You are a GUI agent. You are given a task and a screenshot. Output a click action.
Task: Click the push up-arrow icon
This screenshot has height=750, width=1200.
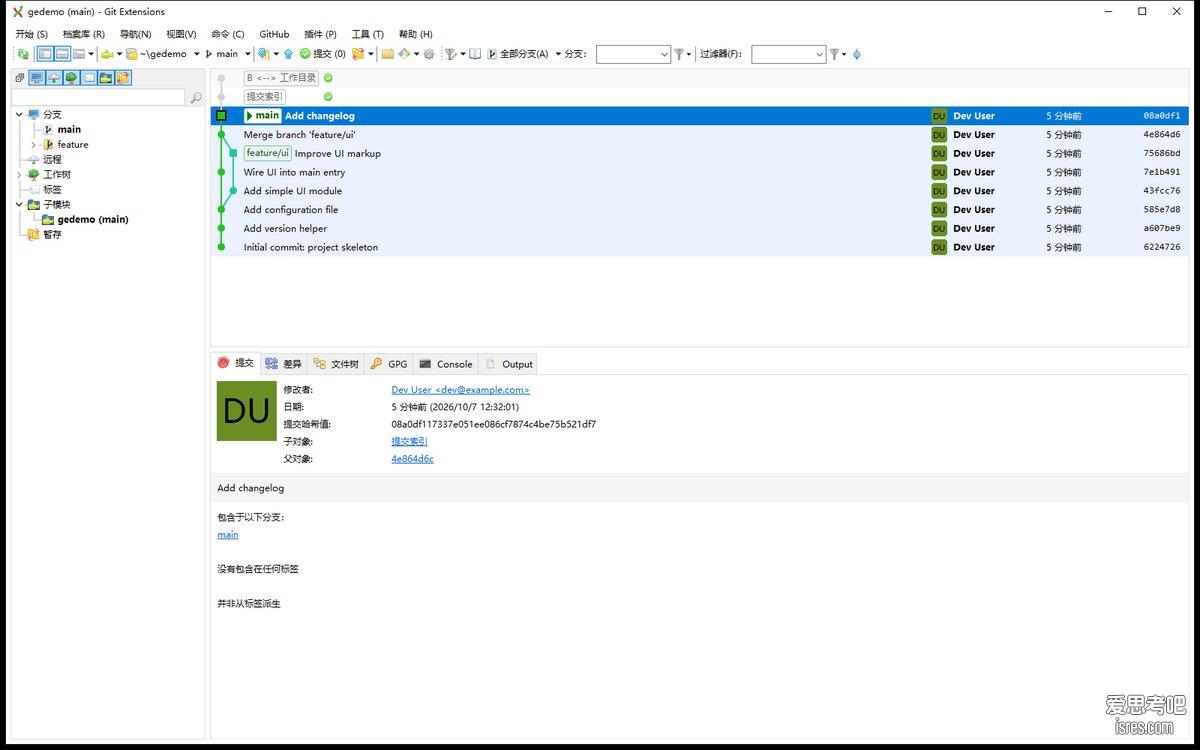[289, 54]
